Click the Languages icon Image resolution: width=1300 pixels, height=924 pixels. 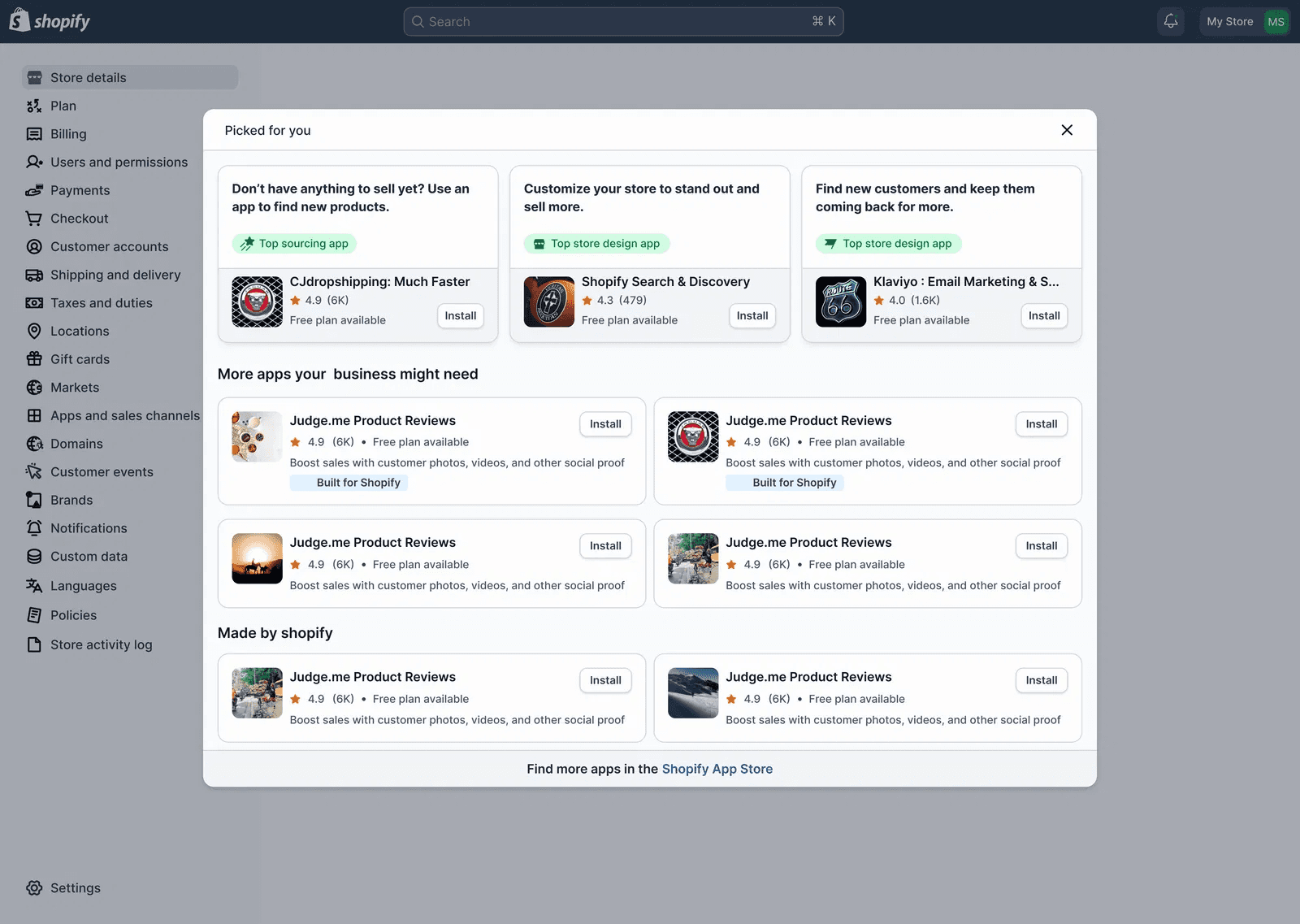[34, 585]
